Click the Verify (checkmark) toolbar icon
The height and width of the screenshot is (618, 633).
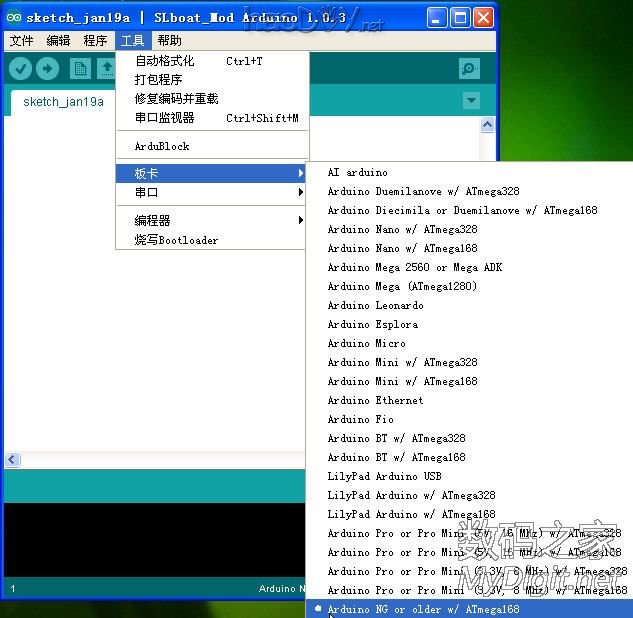click(x=21, y=68)
